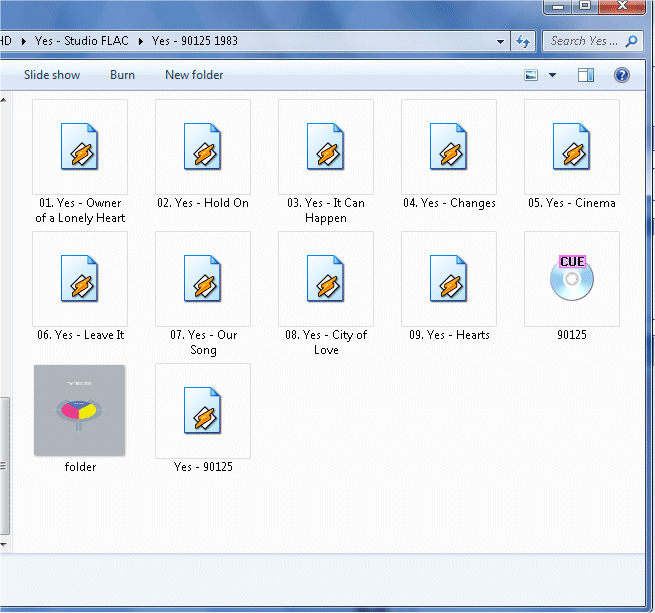Click the search magnifier icon
655x613 pixels.
pos(631,41)
